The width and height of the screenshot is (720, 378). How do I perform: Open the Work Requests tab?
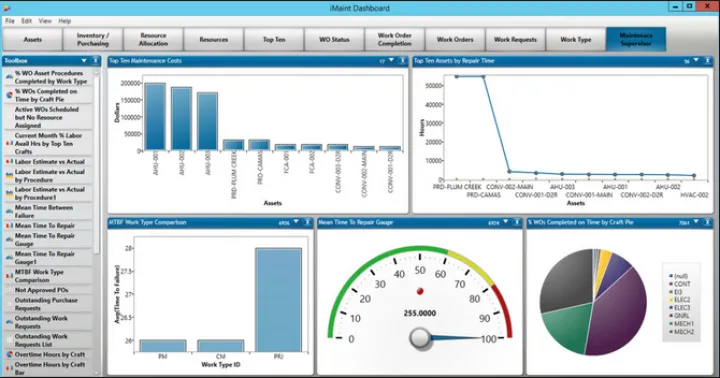coord(515,39)
